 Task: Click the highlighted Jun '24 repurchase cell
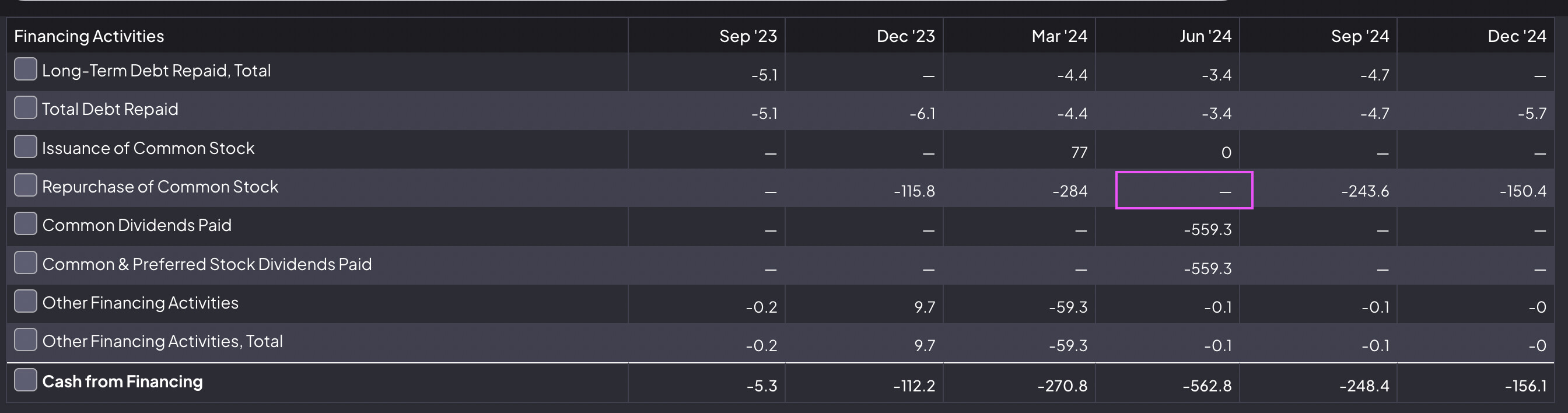(1184, 191)
